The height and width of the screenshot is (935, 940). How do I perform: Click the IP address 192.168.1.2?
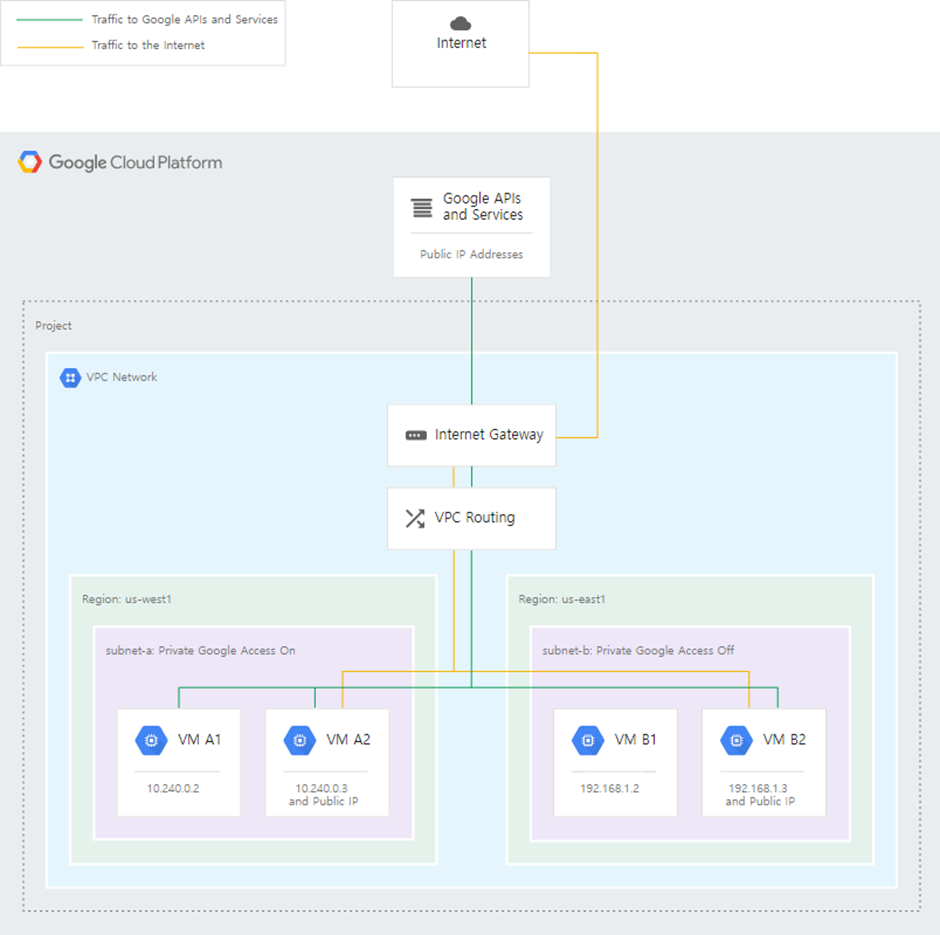pos(610,788)
